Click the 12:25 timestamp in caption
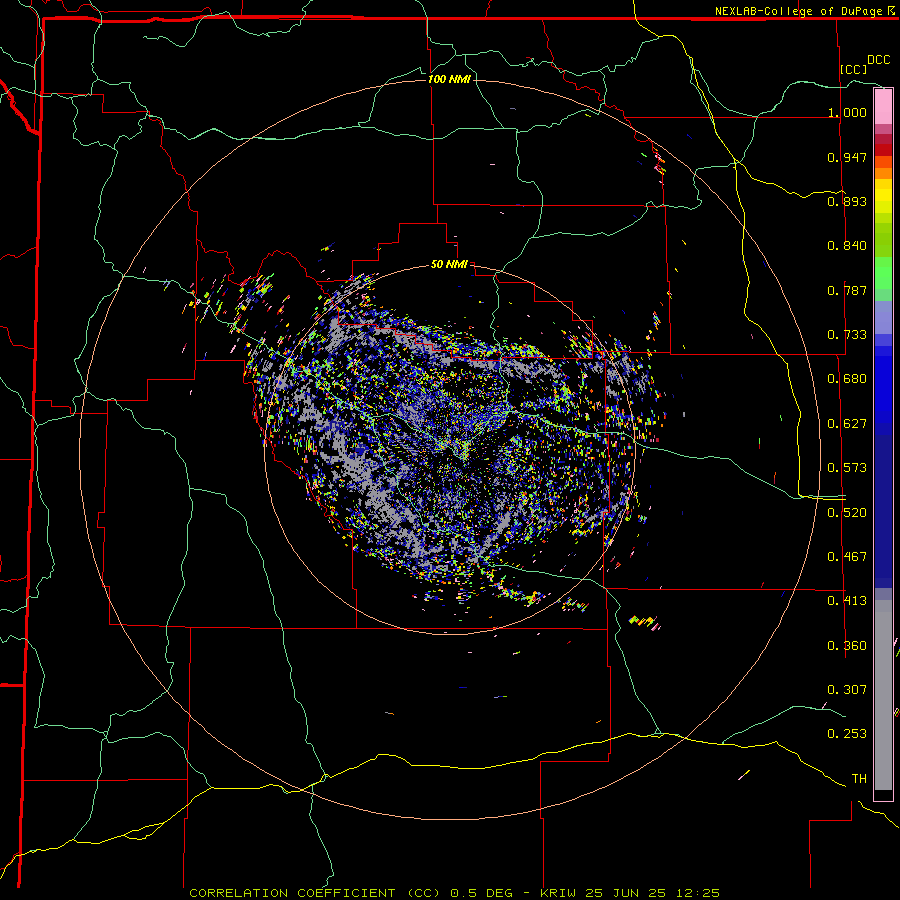Viewport: 900px width, 900px height. tap(697, 893)
